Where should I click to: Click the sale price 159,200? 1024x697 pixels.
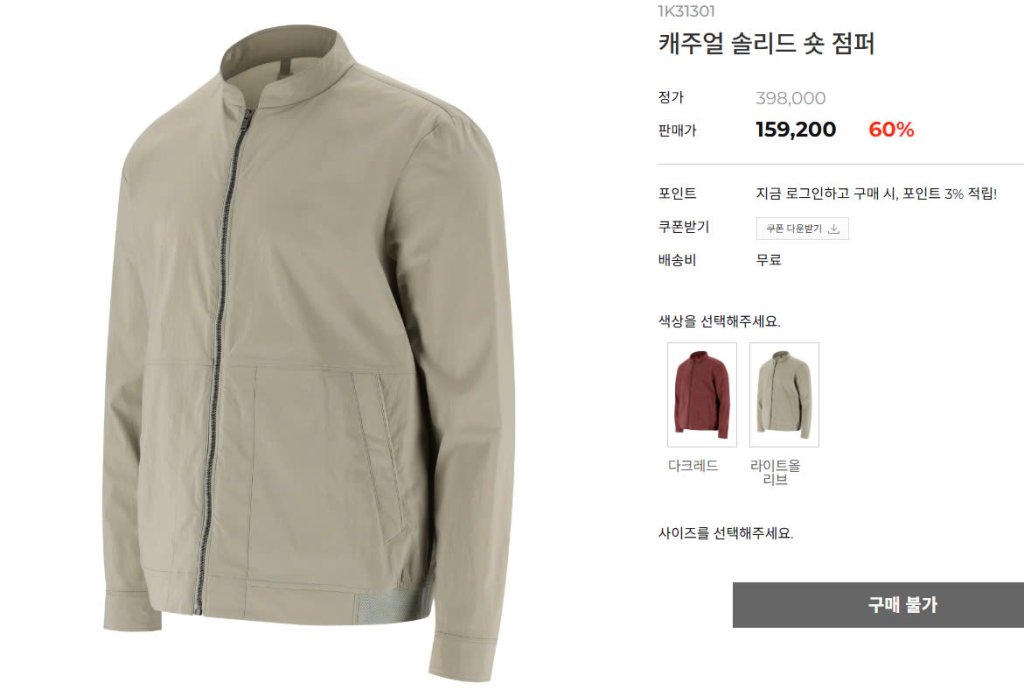795,129
